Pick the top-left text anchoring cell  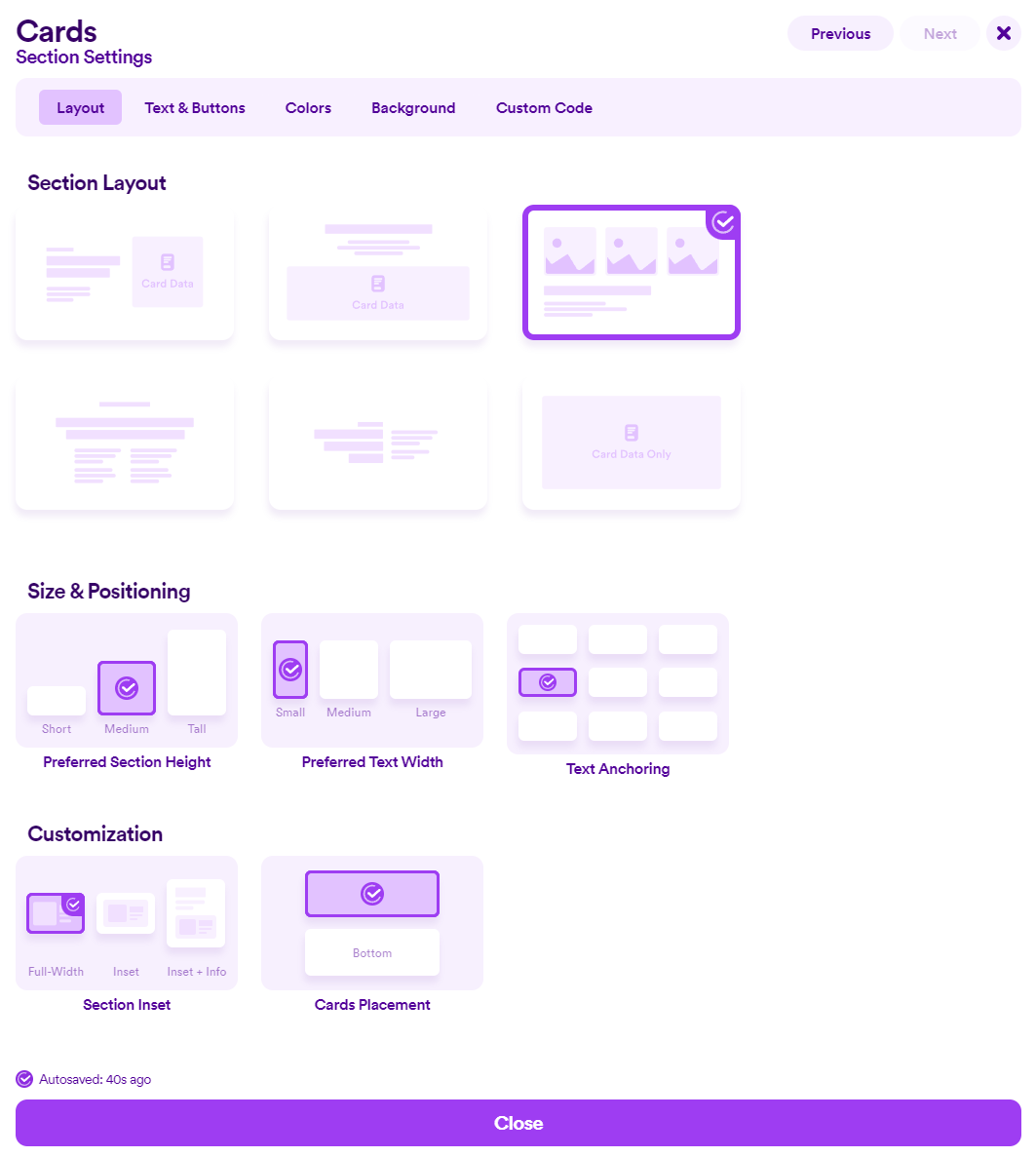(x=547, y=638)
